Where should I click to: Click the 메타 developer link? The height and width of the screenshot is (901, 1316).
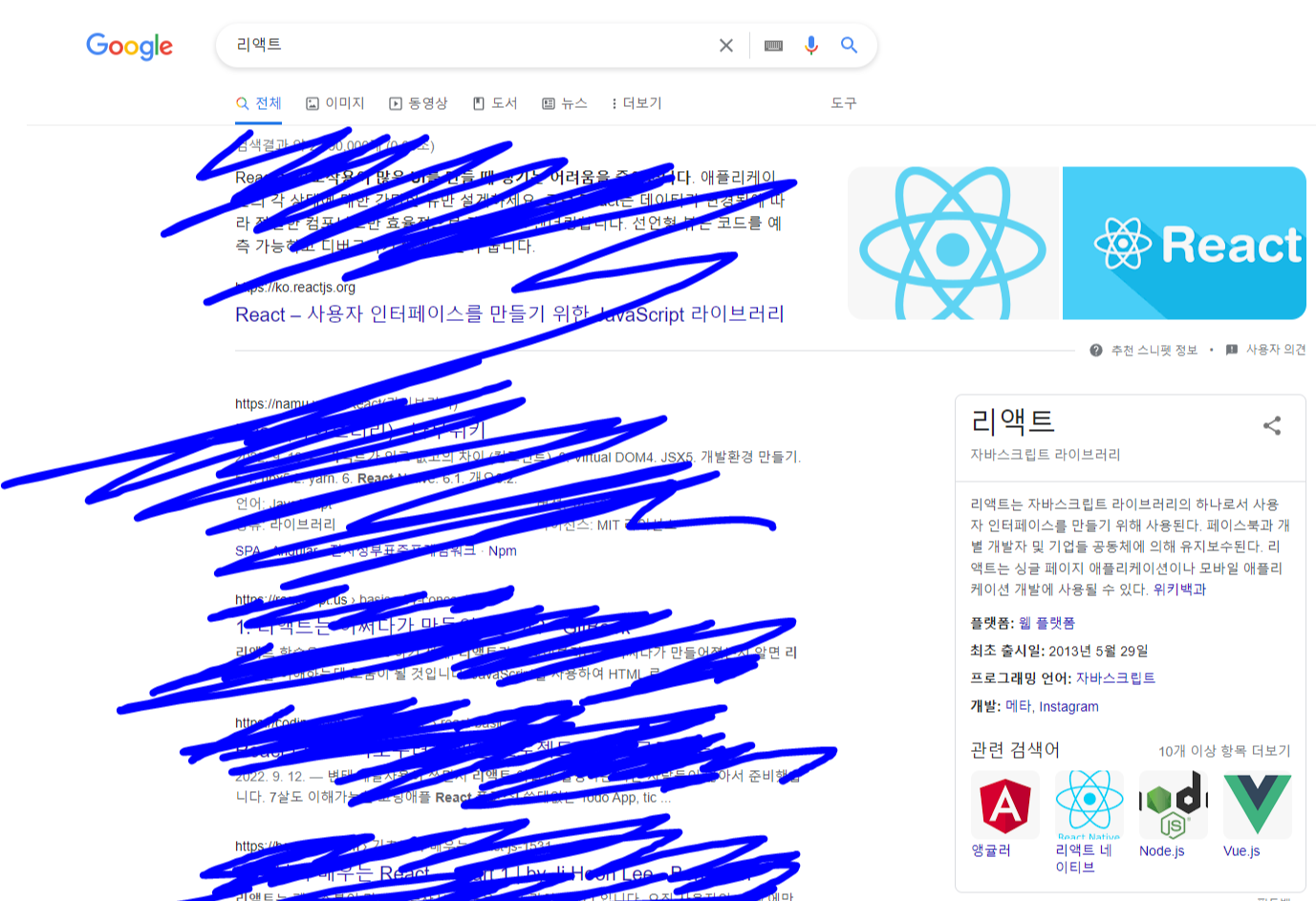tap(1018, 706)
